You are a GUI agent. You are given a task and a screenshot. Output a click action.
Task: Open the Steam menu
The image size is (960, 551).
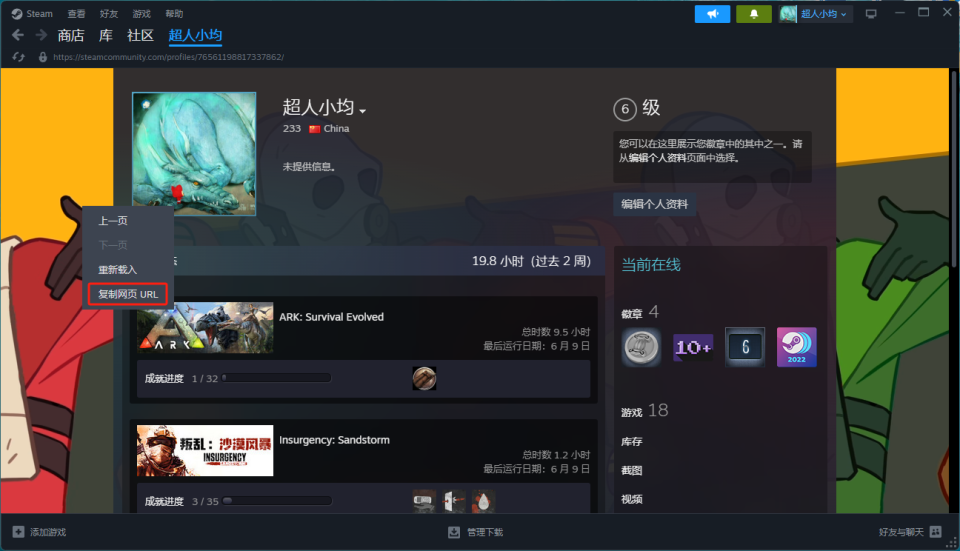click(x=39, y=13)
